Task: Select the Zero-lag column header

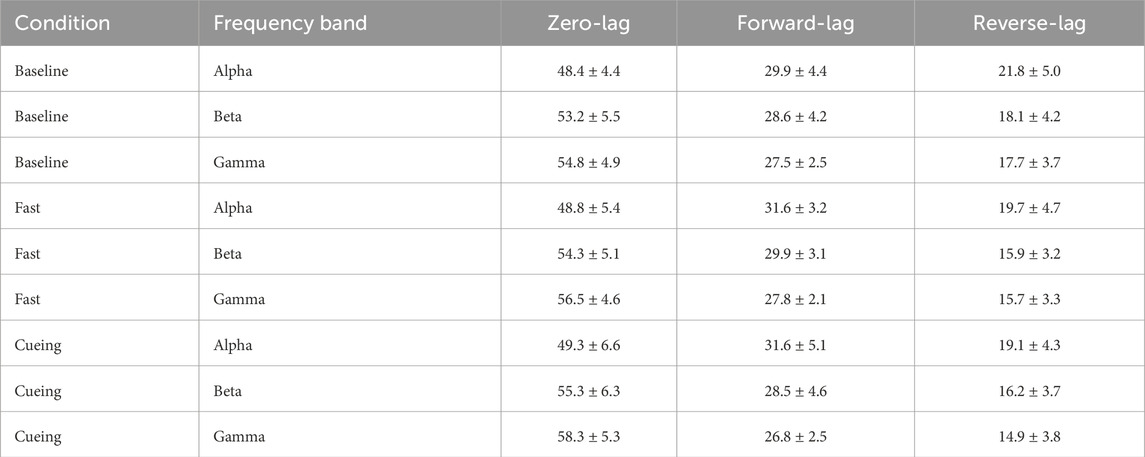Action: click(x=588, y=23)
